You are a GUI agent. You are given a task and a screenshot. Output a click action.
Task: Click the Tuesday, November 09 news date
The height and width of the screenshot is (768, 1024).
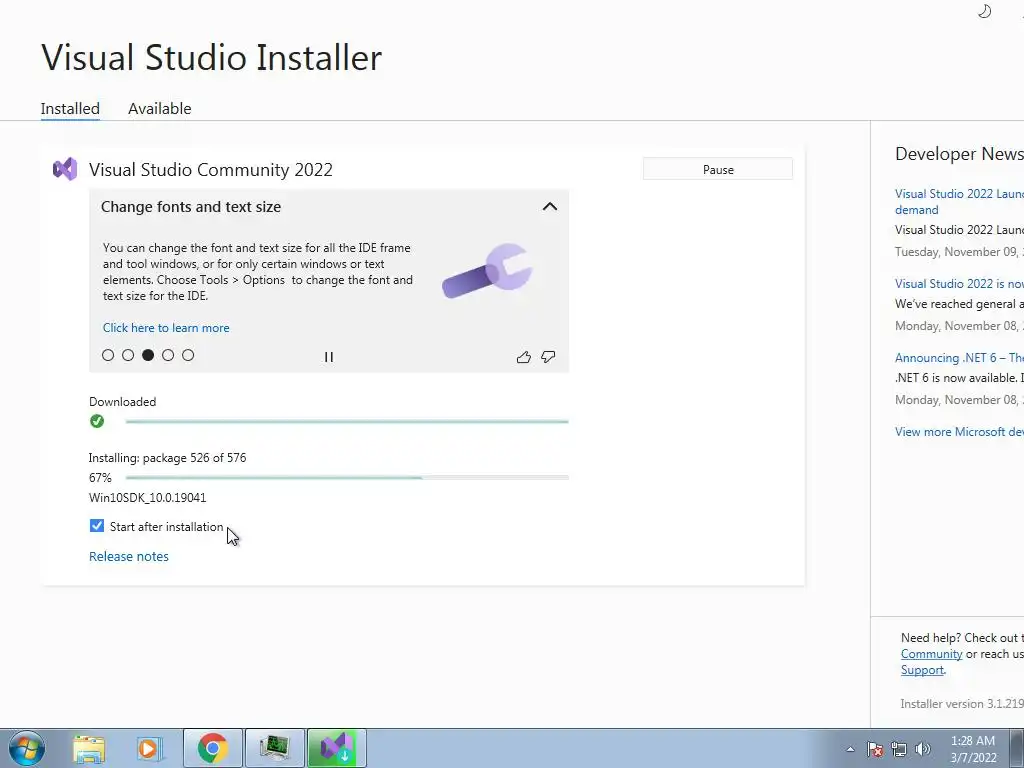[x=959, y=252]
